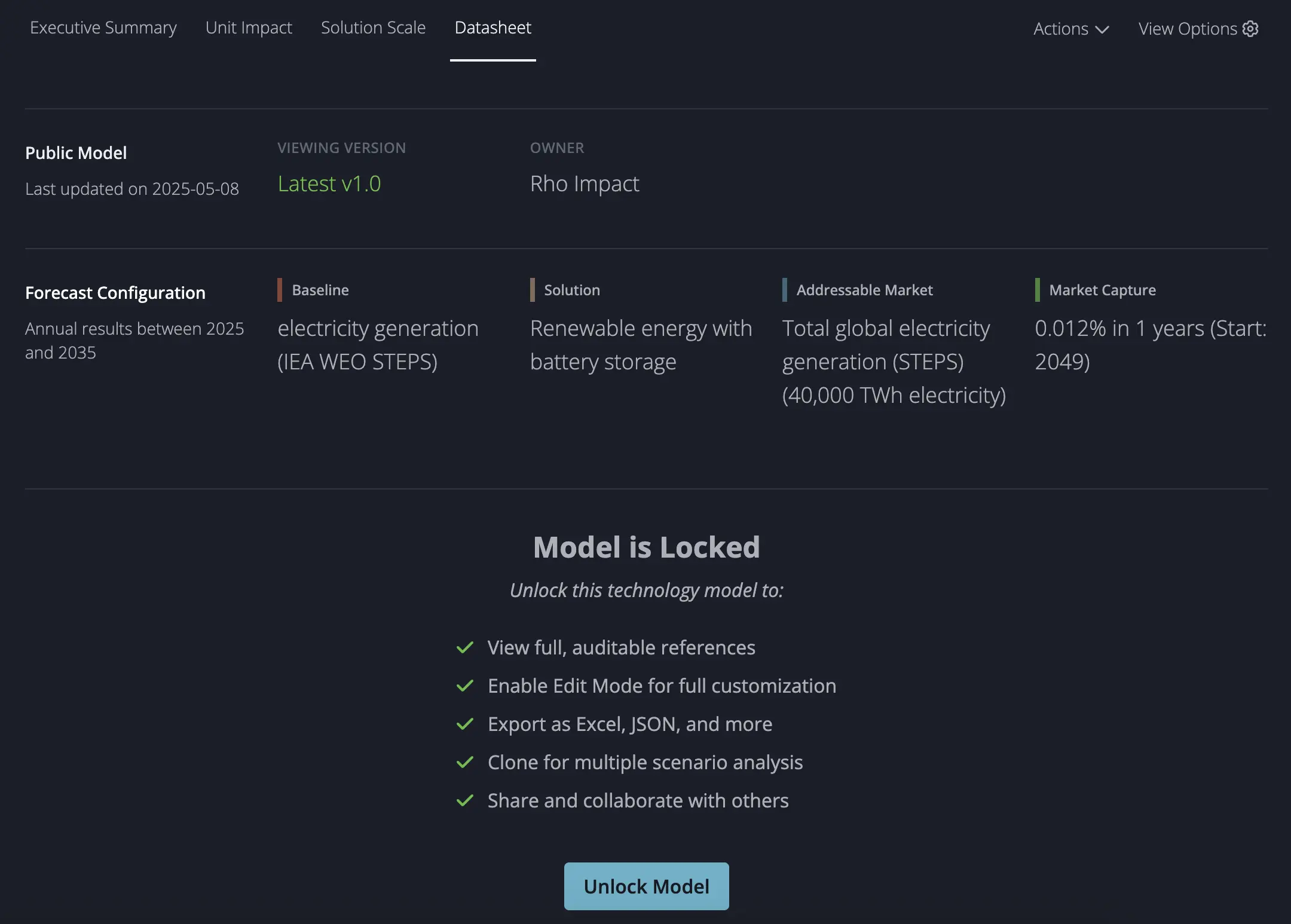The width and height of the screenshot is (1291, 924).
Task: Click the Solution tan color bar
Action: click(532, 290)
